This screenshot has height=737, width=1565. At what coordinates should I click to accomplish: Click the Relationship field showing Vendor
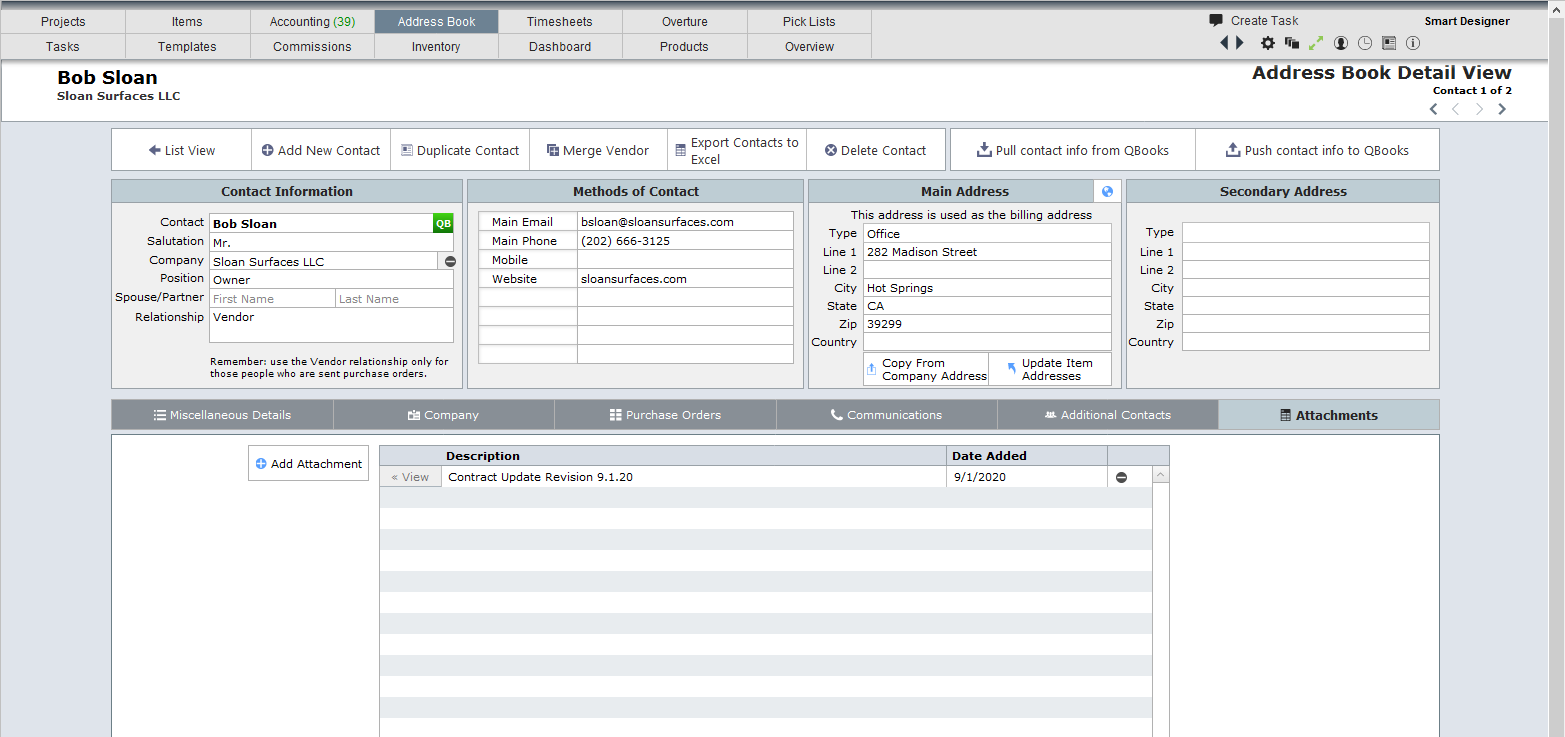coord(331,325)
